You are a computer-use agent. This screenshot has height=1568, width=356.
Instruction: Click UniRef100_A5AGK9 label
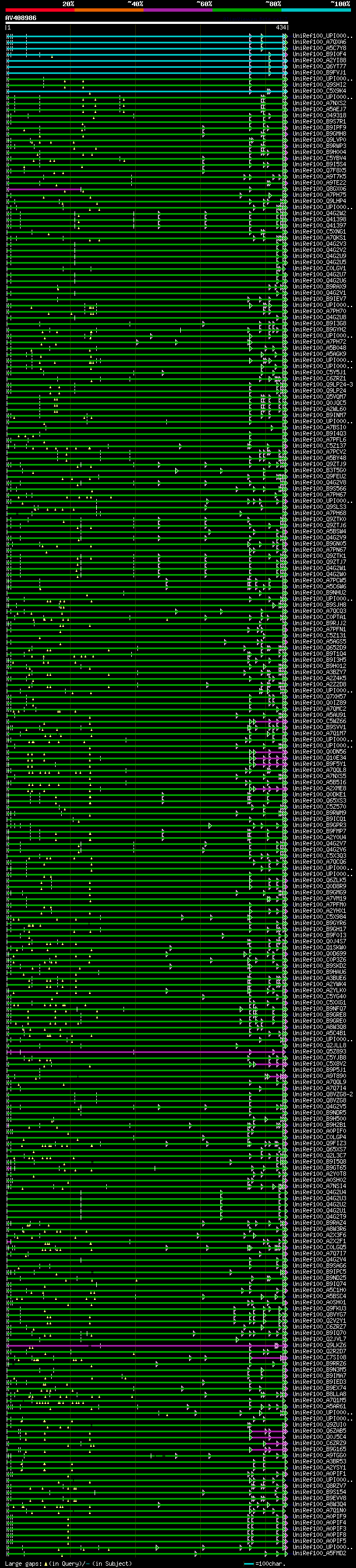pos(319,354)
